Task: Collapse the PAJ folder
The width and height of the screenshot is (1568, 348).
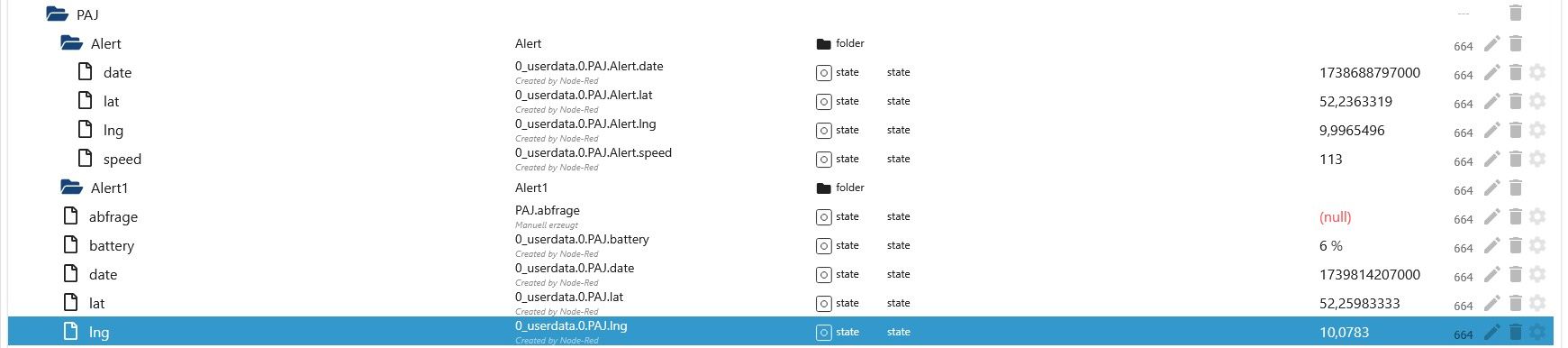Action: (57, 14)
